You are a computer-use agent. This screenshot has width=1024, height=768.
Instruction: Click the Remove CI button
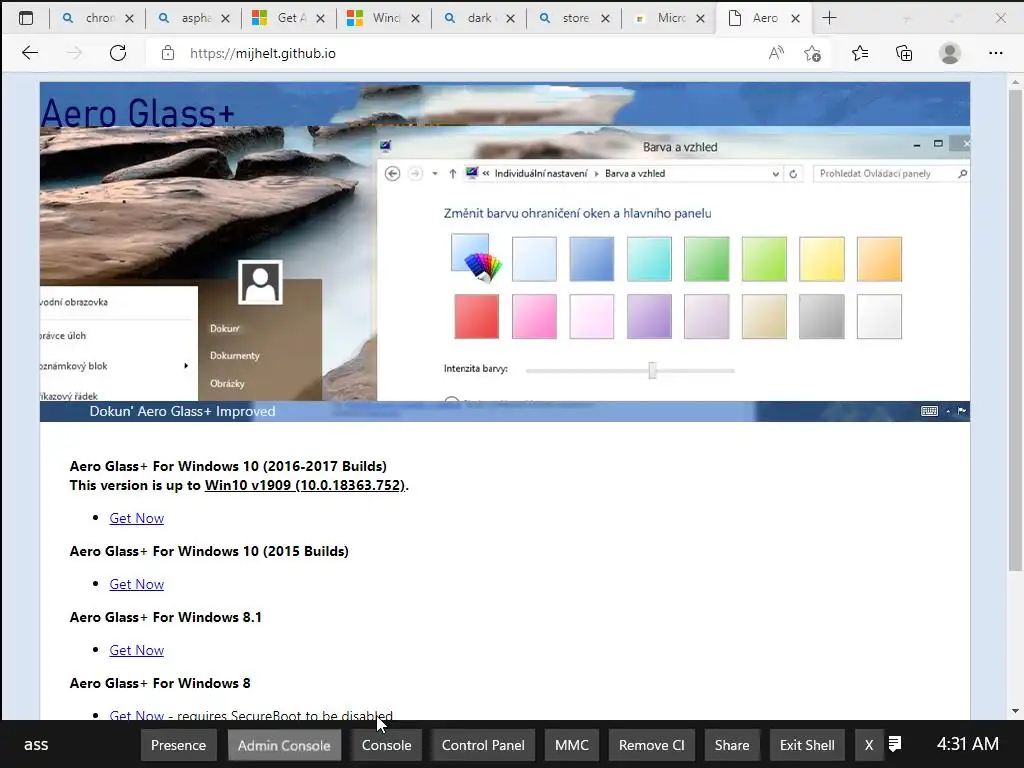[x=652, y=745]
